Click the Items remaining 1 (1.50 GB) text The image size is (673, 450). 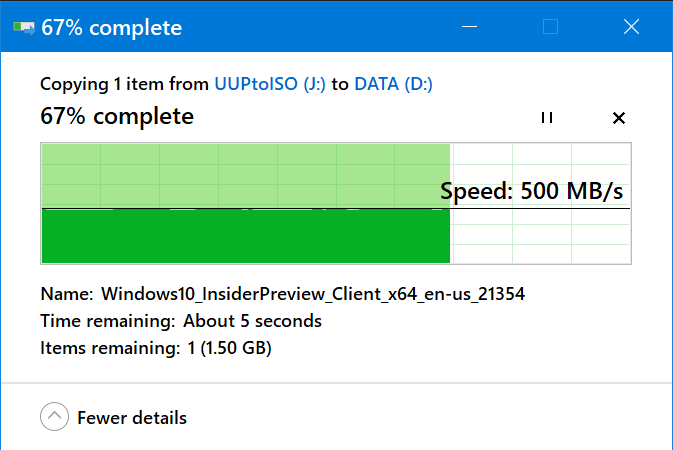point(156,348)
